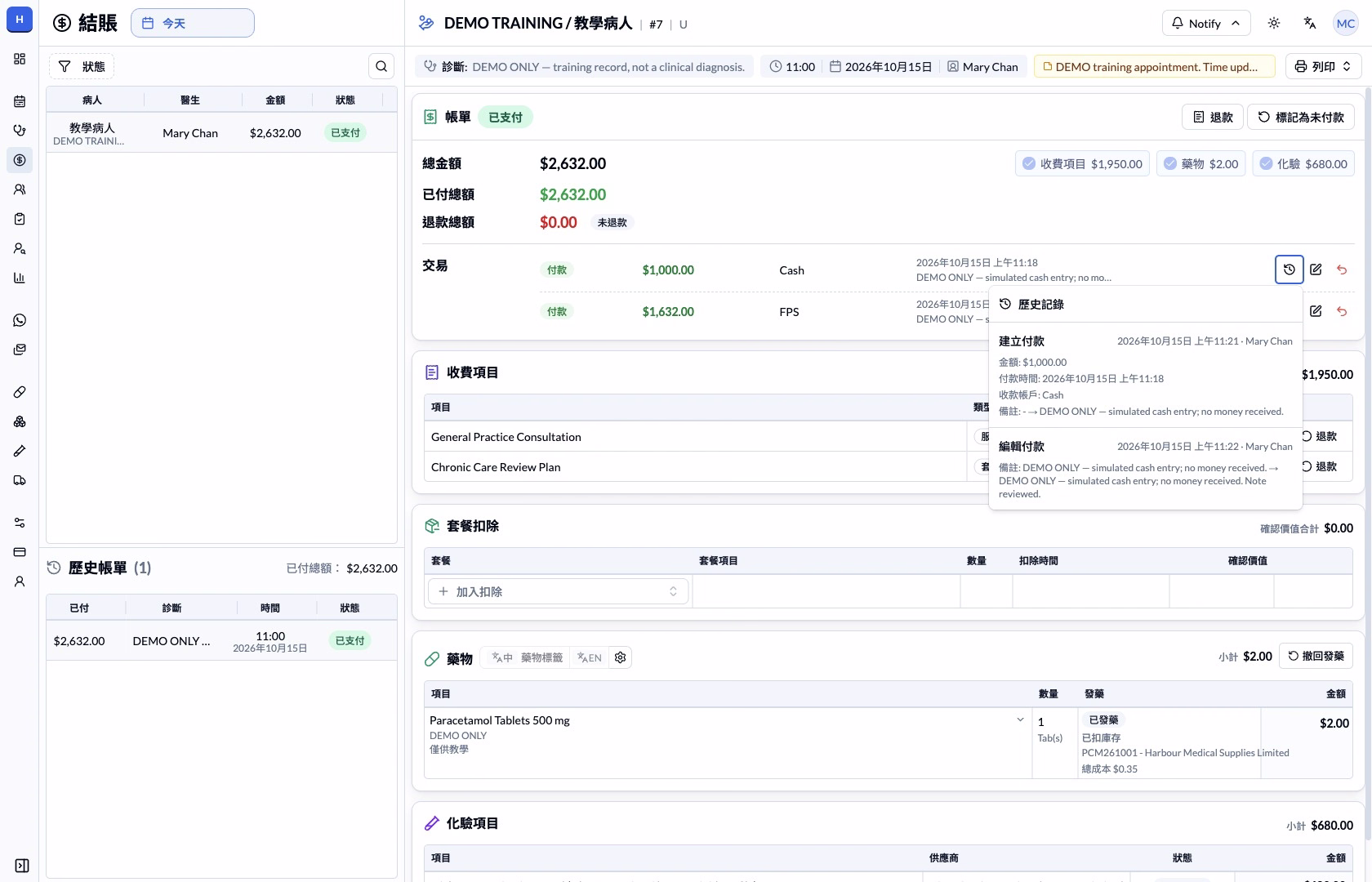Open the language translation icon in header

(1310, 23)
